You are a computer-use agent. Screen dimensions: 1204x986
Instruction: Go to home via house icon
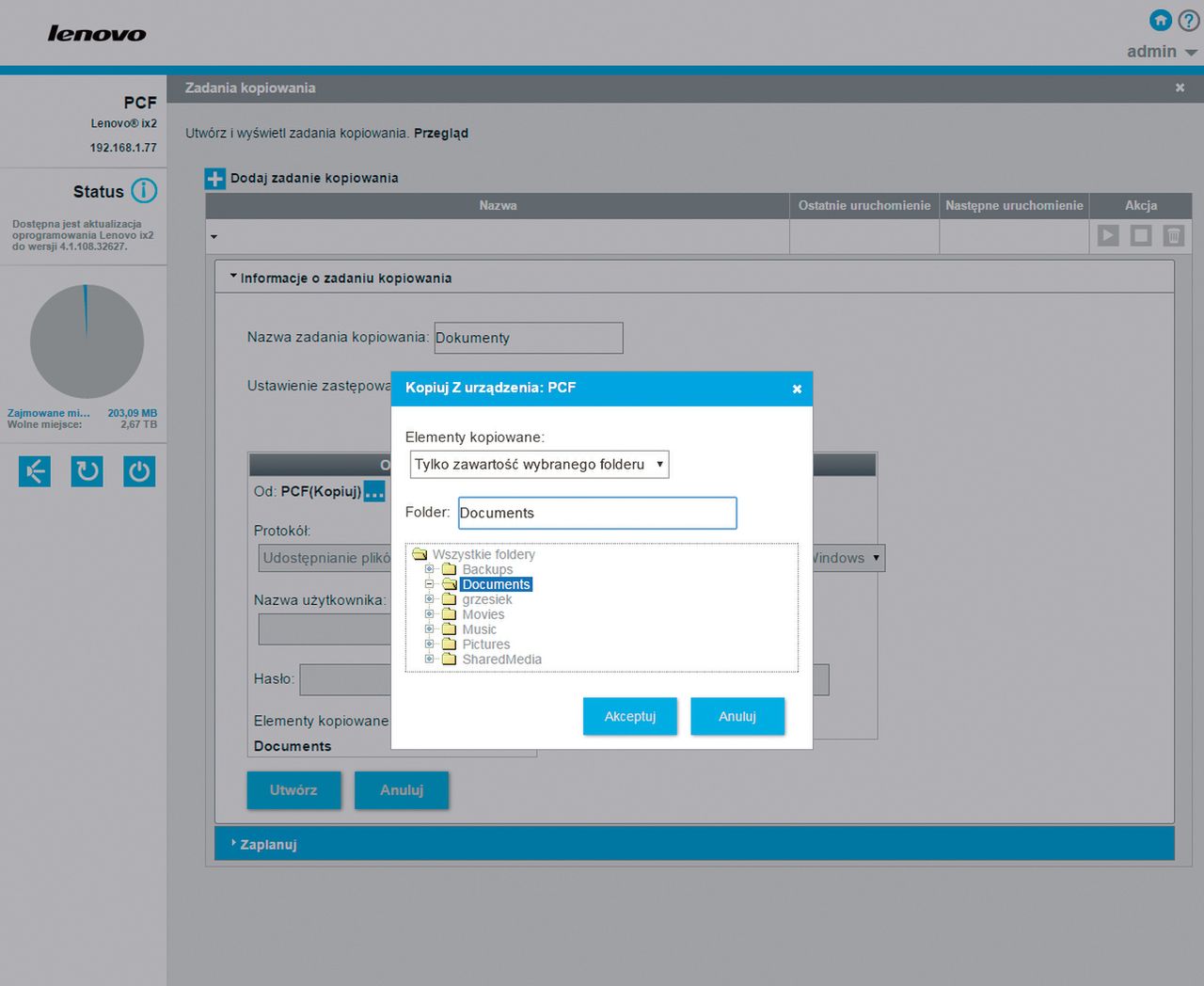click(x=1161, y=21)
